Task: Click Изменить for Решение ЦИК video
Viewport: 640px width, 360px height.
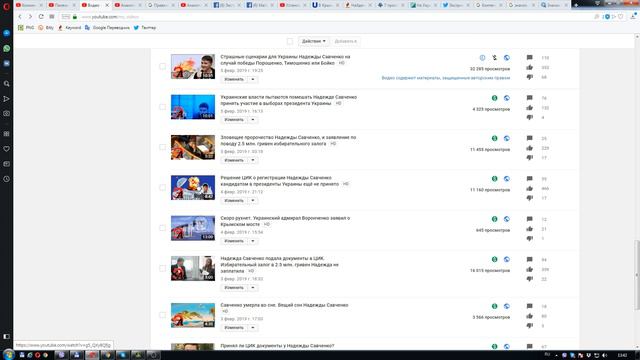Action: pyautogui.click(x=234, y=200)
